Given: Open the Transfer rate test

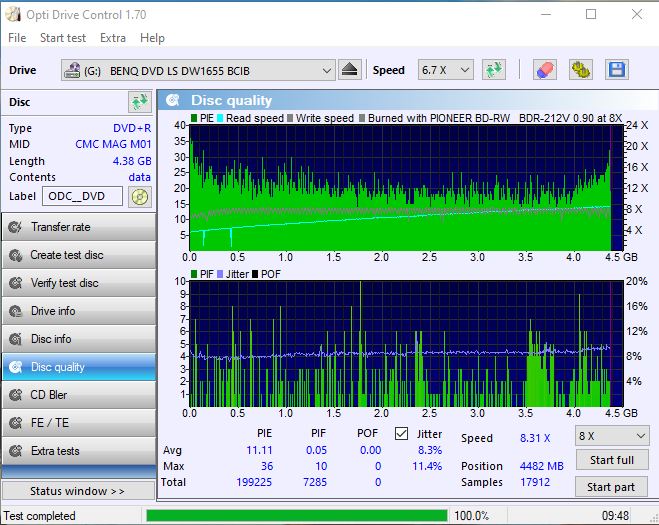Looking at the screenshot, I should pyautogui.click(x=78, y=227).
